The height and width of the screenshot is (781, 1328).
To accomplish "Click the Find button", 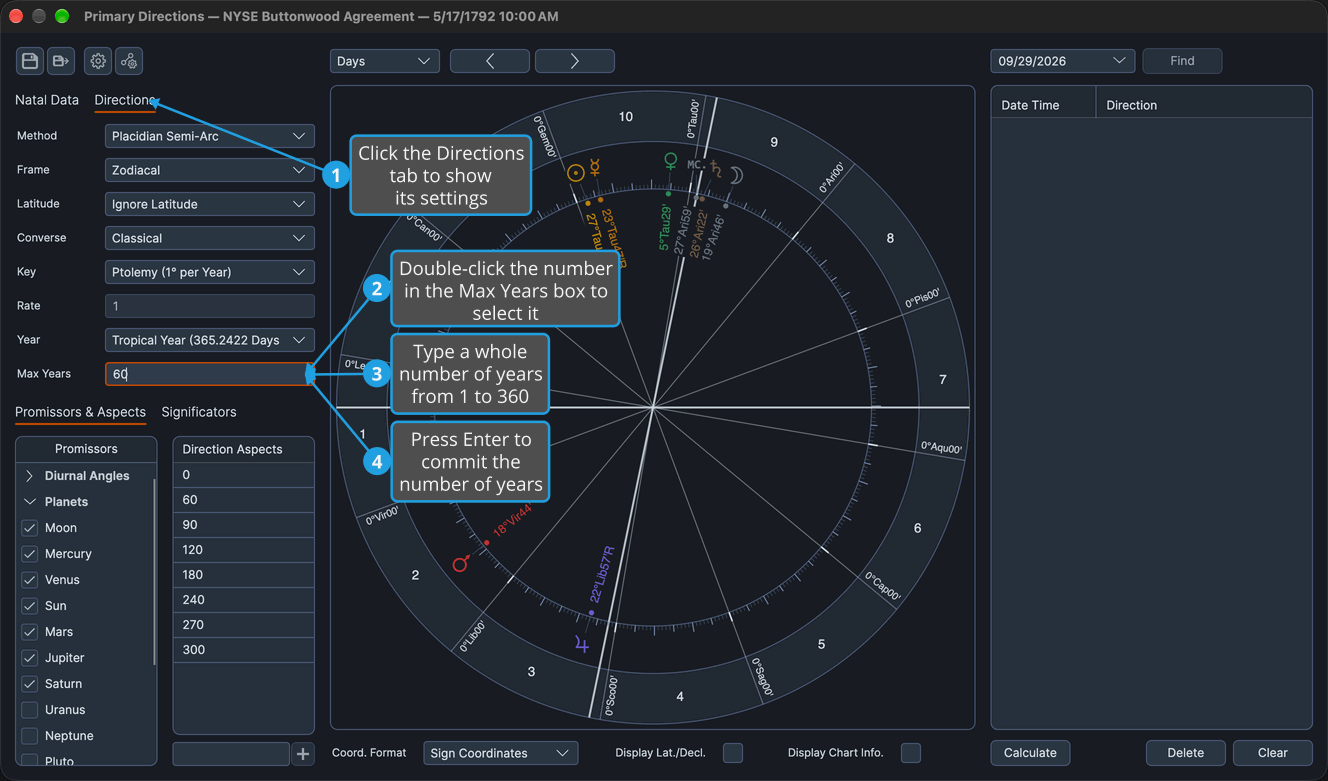I will click(1182, 61).
